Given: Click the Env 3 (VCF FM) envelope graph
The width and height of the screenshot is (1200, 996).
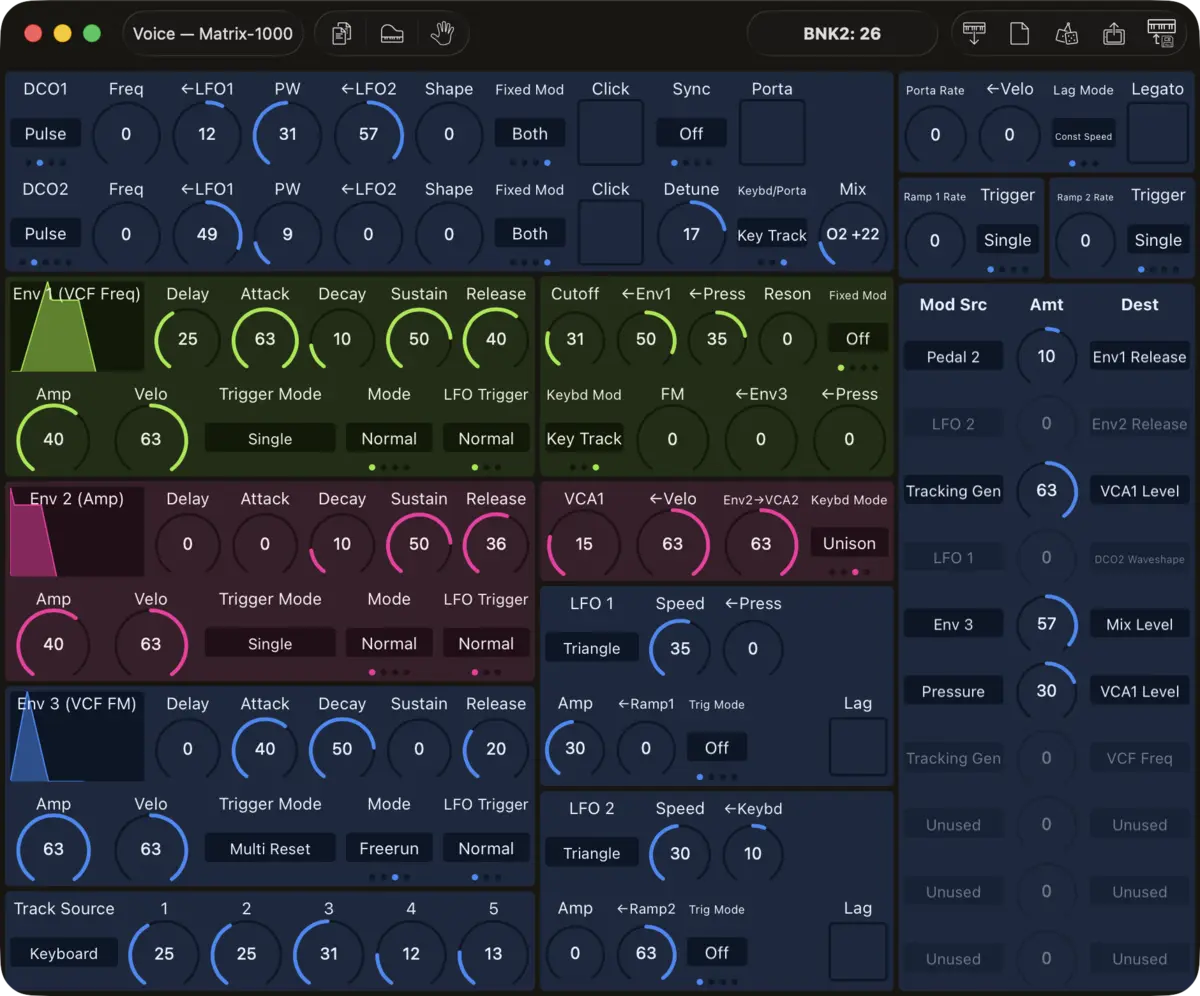Looking at the screenshot, I should 77,737.
